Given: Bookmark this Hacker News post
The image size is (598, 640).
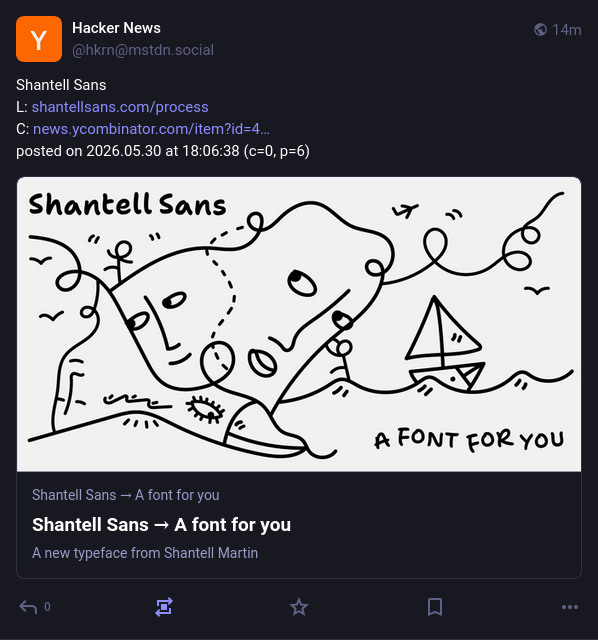Looking at the screenshot, I should tap(435, 607).
